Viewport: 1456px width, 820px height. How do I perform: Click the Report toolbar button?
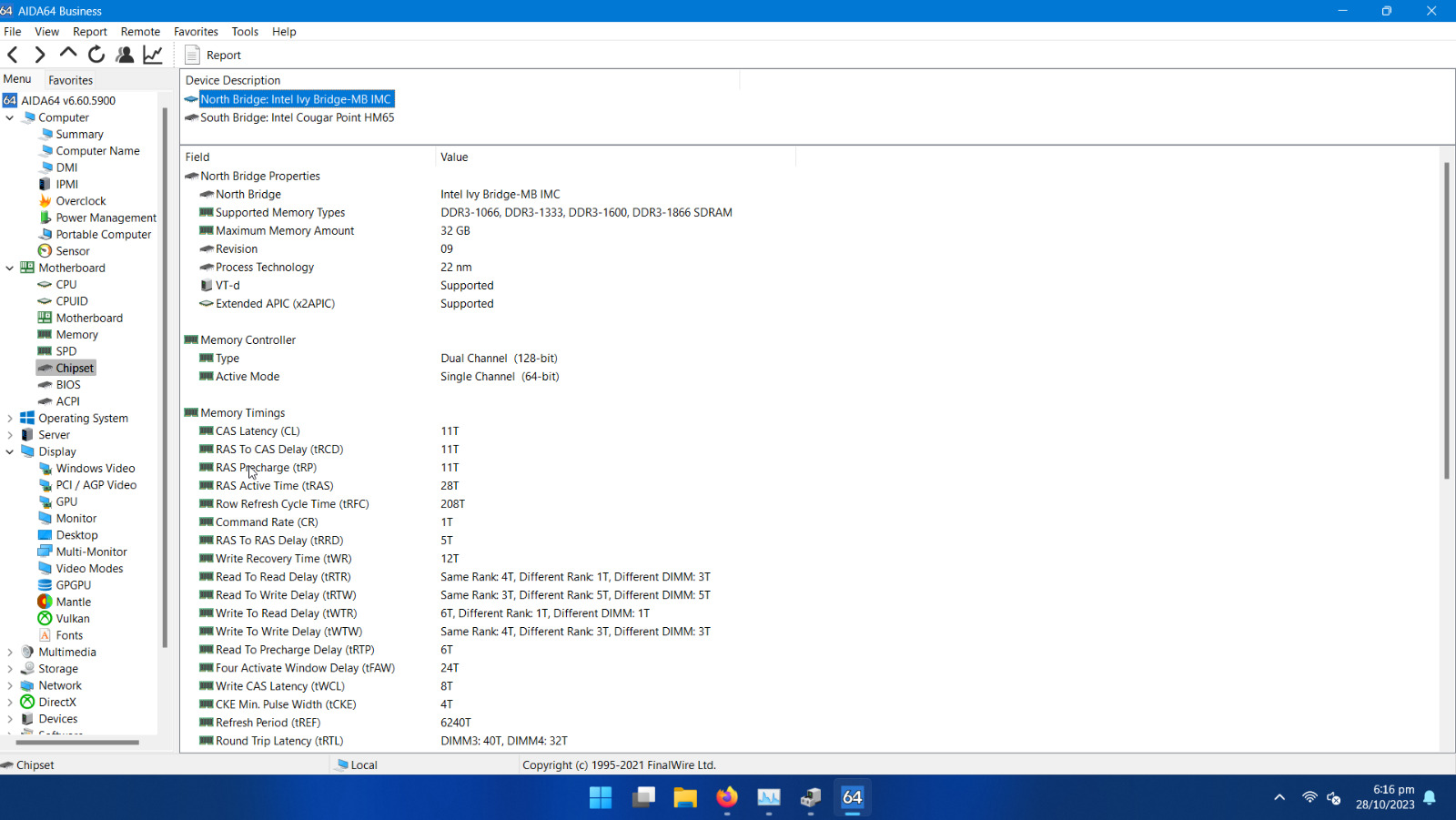pyautogui.click(x=213, y=55)
